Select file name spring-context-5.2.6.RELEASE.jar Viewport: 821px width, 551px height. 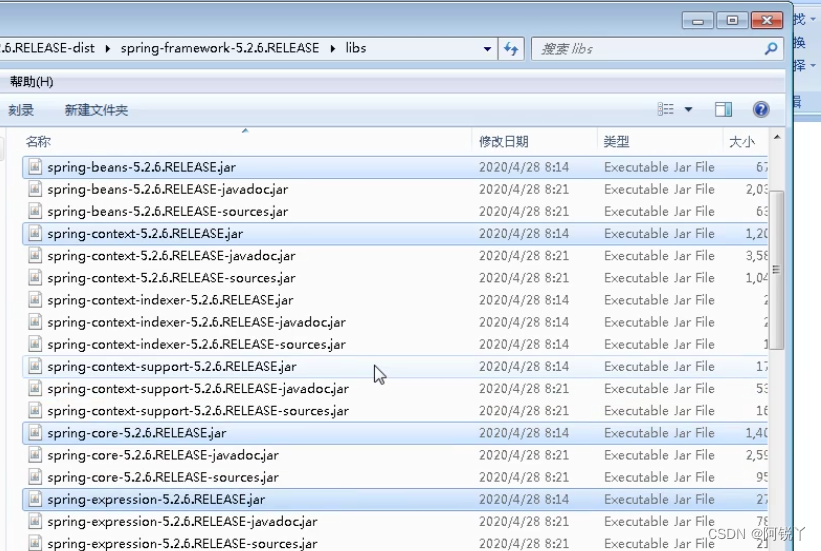pyautogui.click(x=145, y=234)
